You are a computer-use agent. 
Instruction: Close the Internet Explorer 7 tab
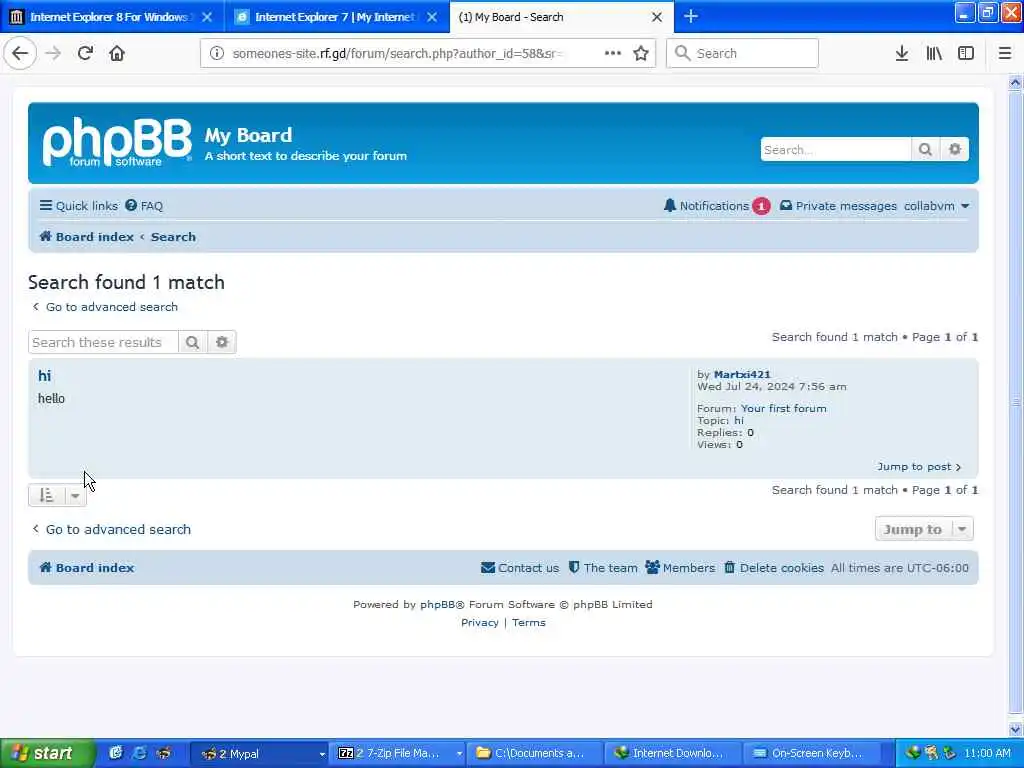pos(432,17)
